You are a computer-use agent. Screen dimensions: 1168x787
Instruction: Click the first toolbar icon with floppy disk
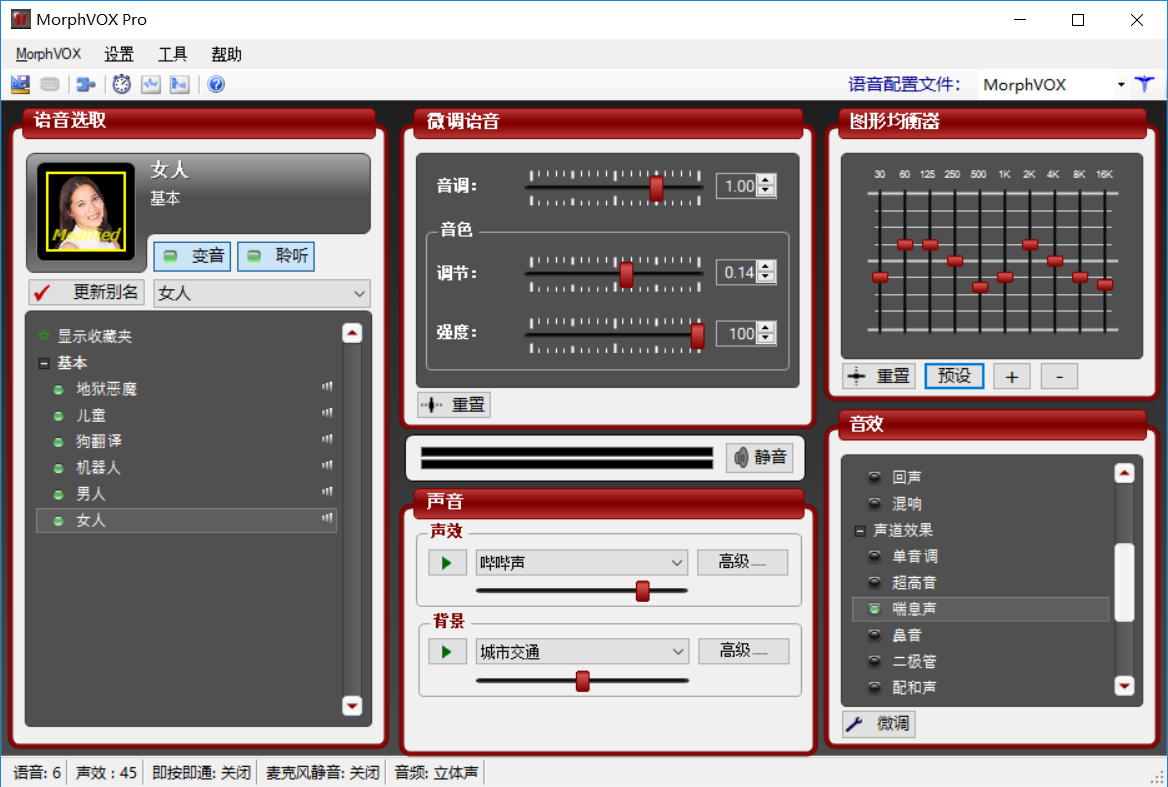20,85
